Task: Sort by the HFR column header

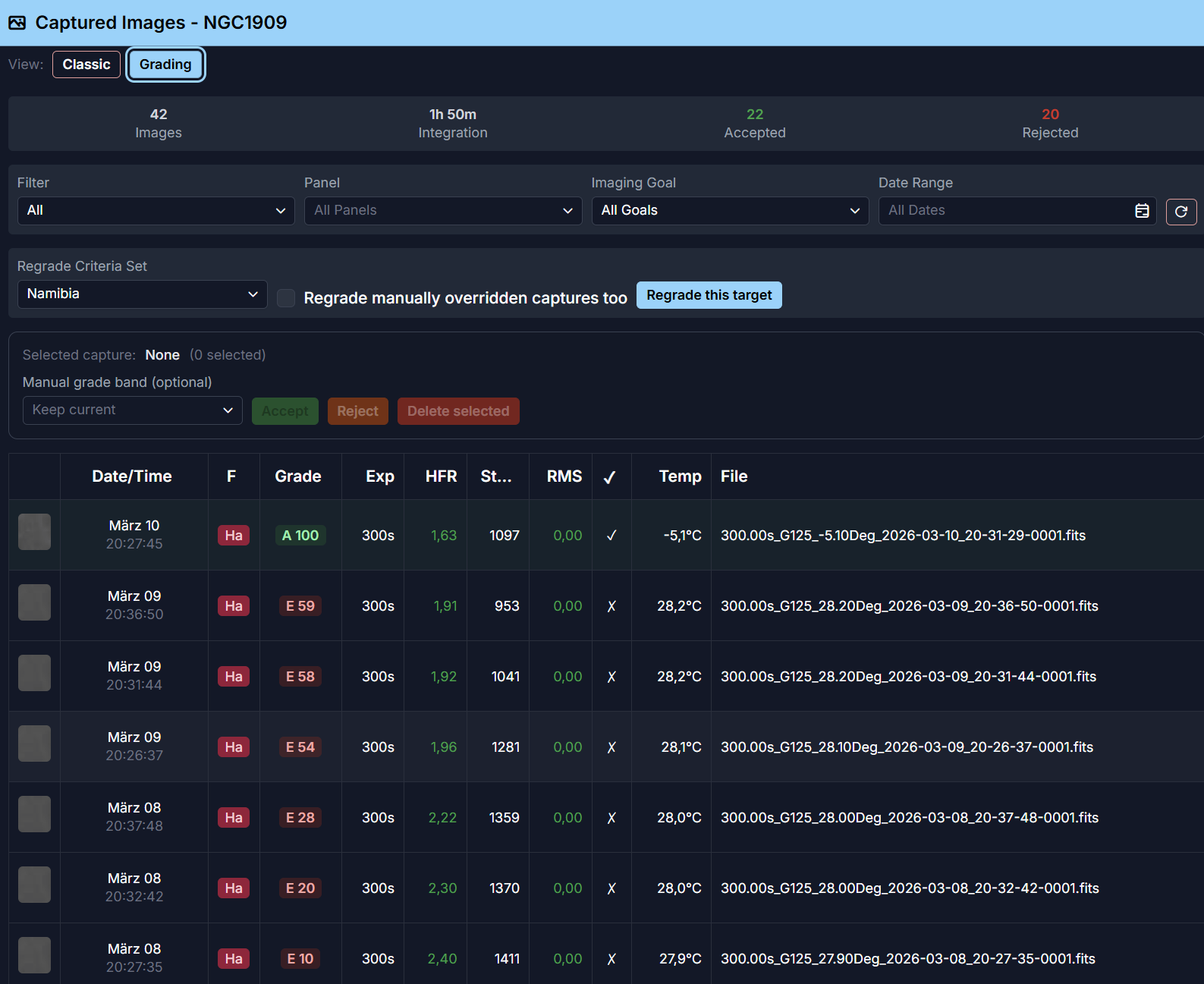Action: 441,476
